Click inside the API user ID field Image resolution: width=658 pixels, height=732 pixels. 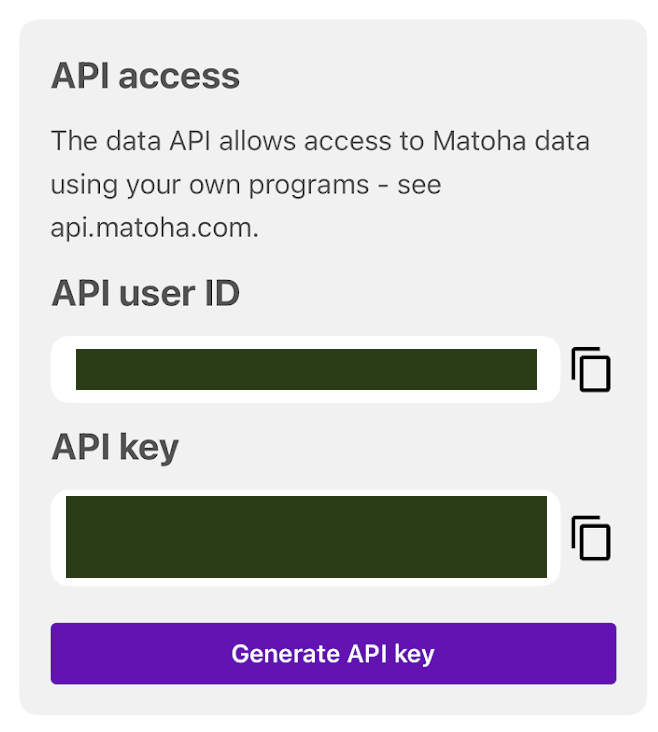coord(305,370)
